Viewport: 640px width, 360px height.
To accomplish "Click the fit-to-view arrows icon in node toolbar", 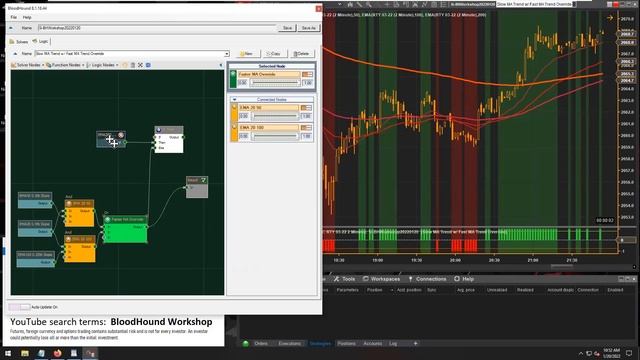I will (140, 65).
